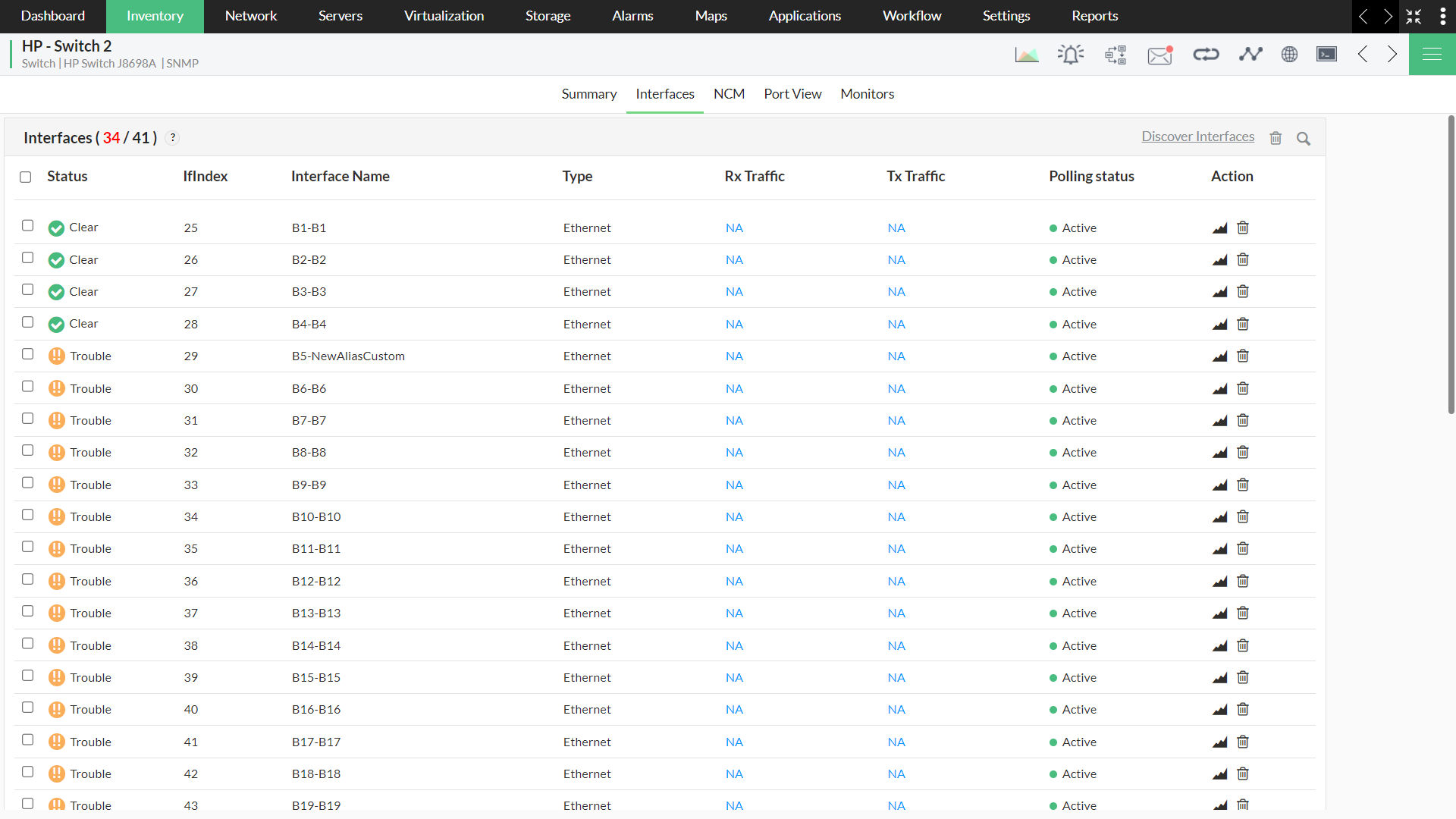
Task: Select checkbox for B6-B6 interface
Action: tap(28, 387)
